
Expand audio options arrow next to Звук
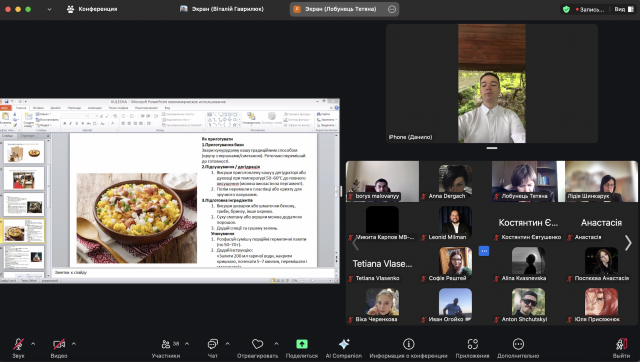[33, 344]
